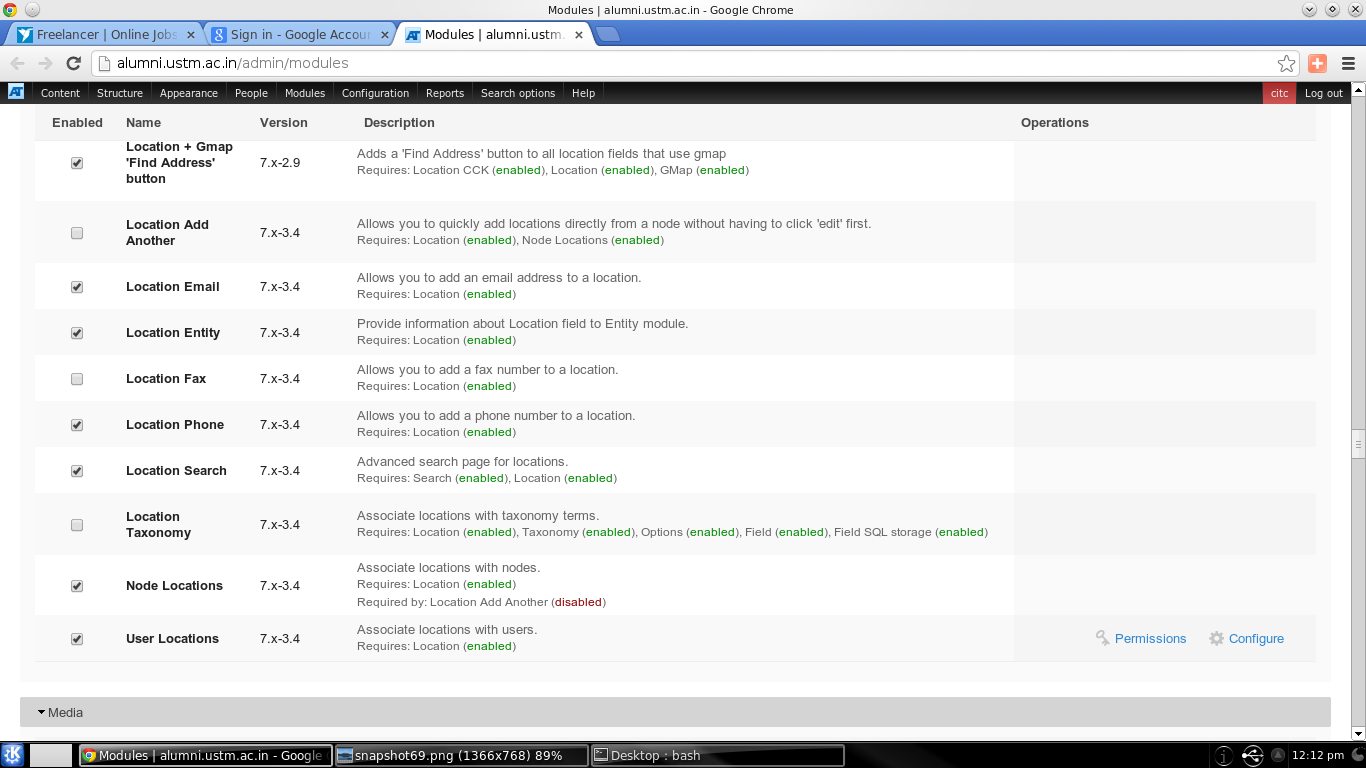Image resolution: width=1366 pixels, height=768 pixels.
Task: Switch to the Freelancer browser tab
Action: (106, 34)
